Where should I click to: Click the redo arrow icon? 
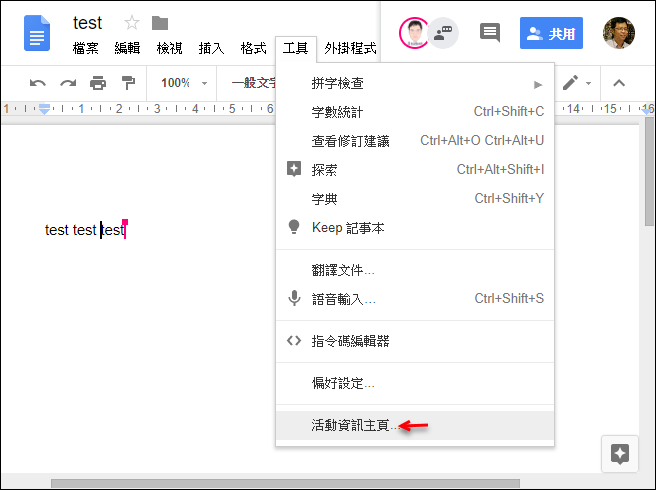point(68,83)
